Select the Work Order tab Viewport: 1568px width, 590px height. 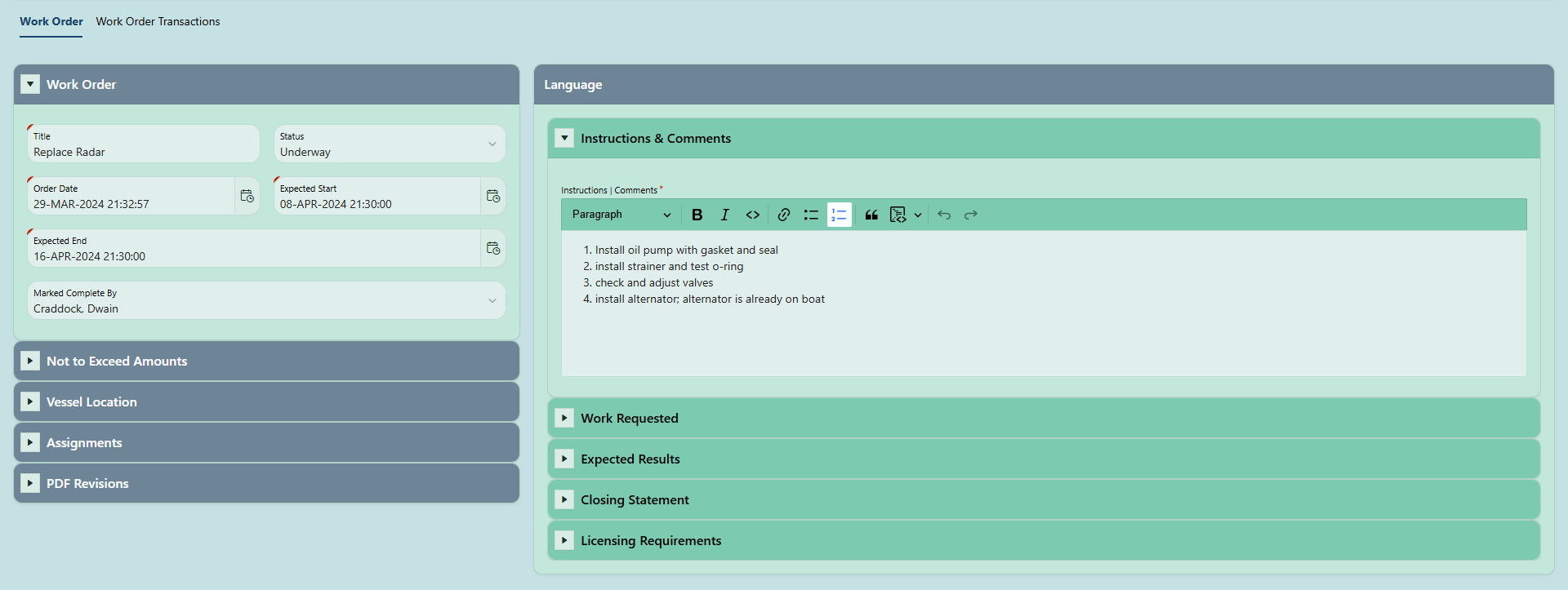tap(51, 21)
